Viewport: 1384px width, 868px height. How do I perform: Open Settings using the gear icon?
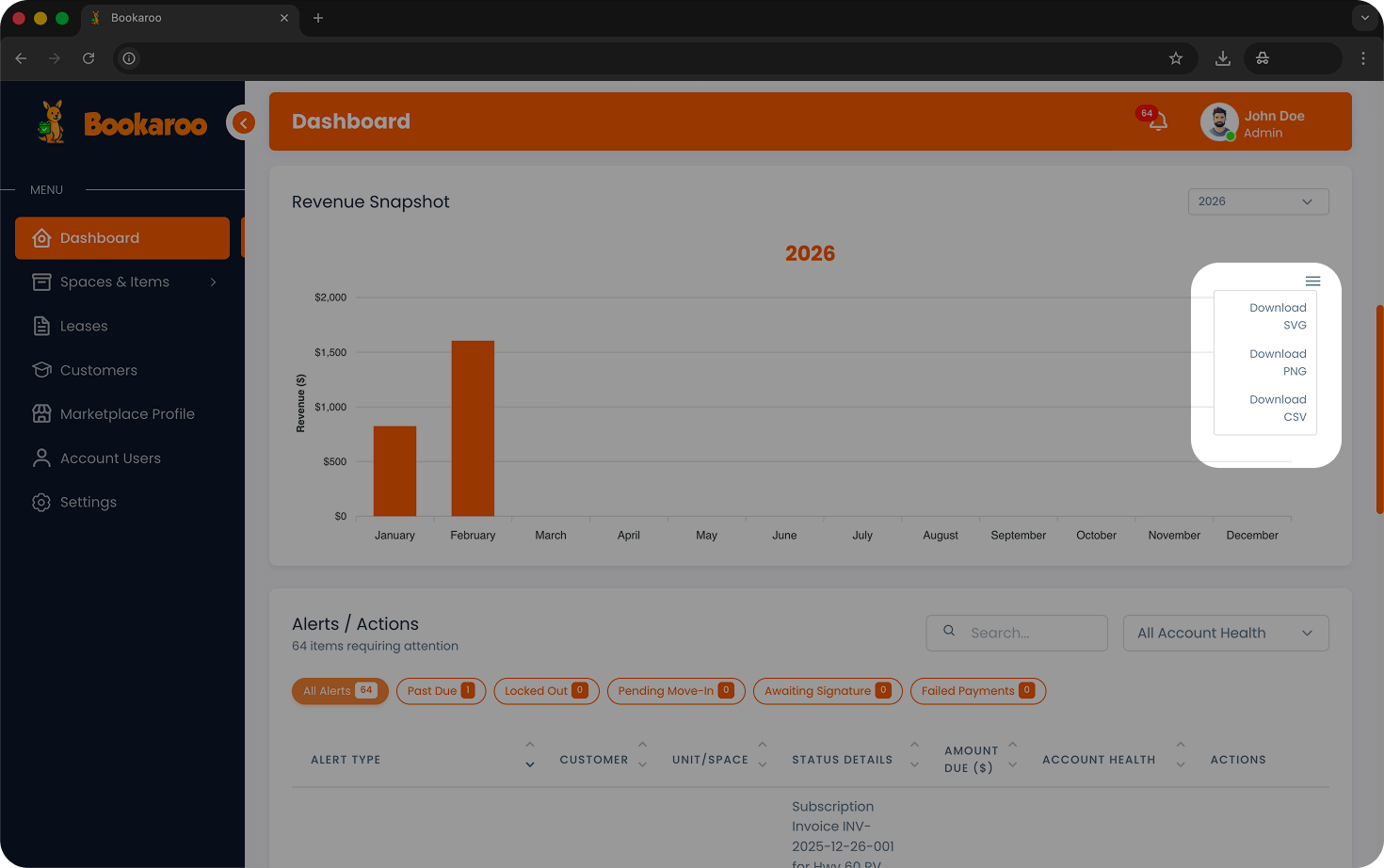(41, 502)
